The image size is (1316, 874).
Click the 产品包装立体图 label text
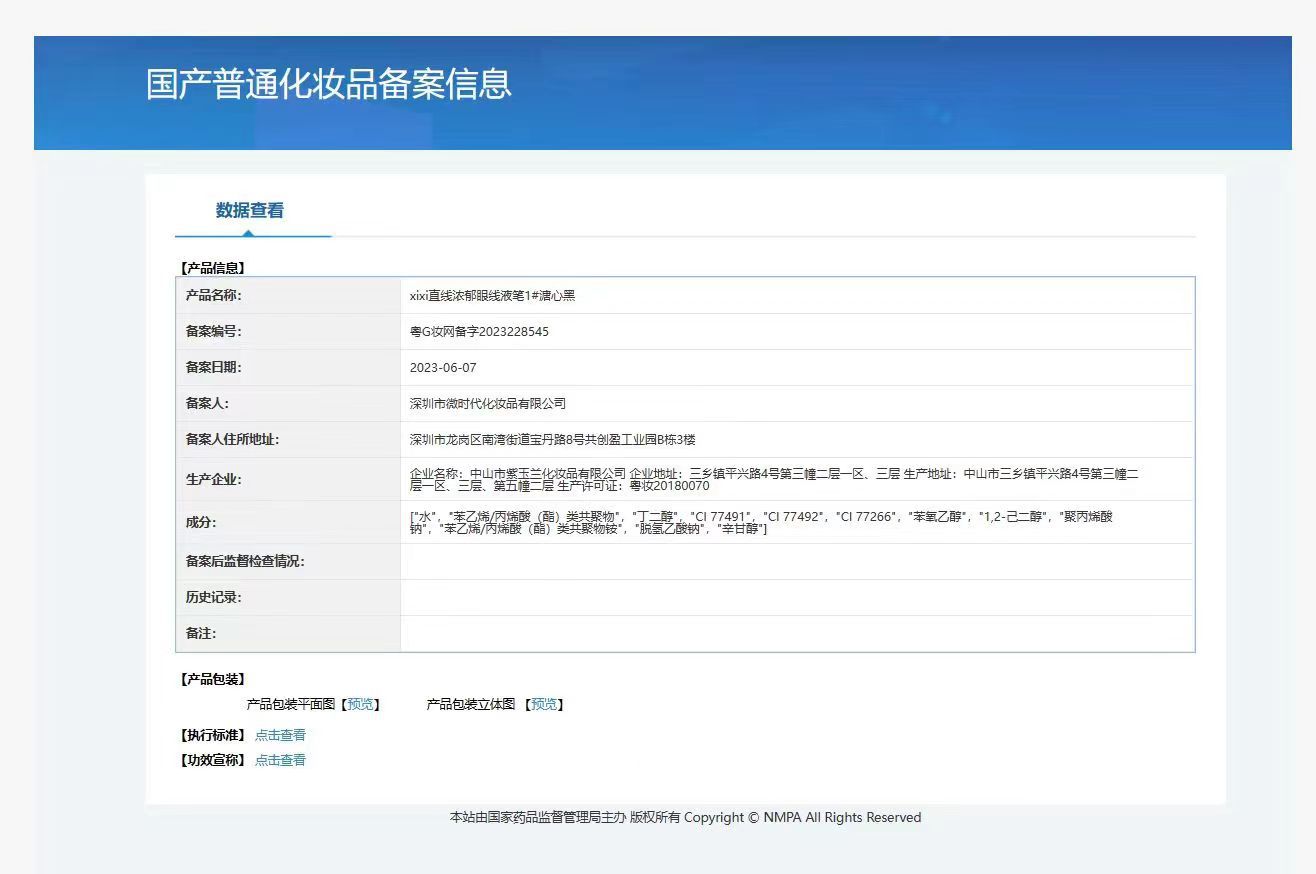click(471, 705)
